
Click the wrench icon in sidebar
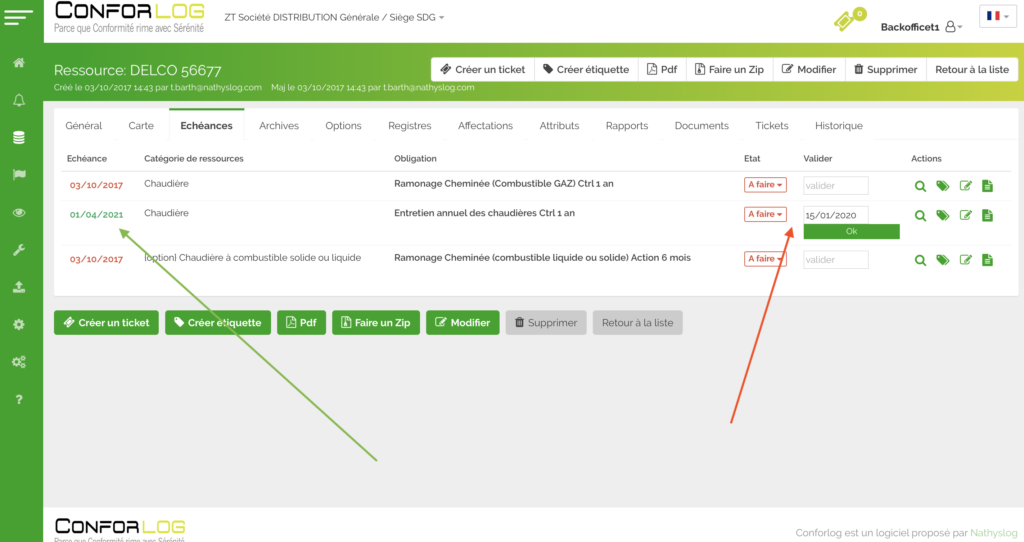19,249
